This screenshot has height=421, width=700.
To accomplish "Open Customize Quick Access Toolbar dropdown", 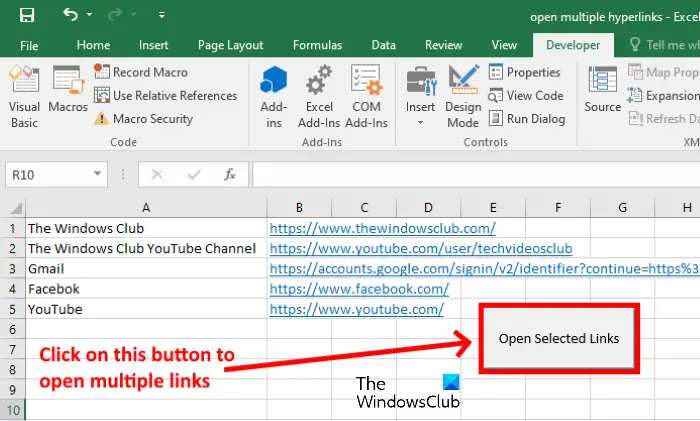I will [162, 15].
